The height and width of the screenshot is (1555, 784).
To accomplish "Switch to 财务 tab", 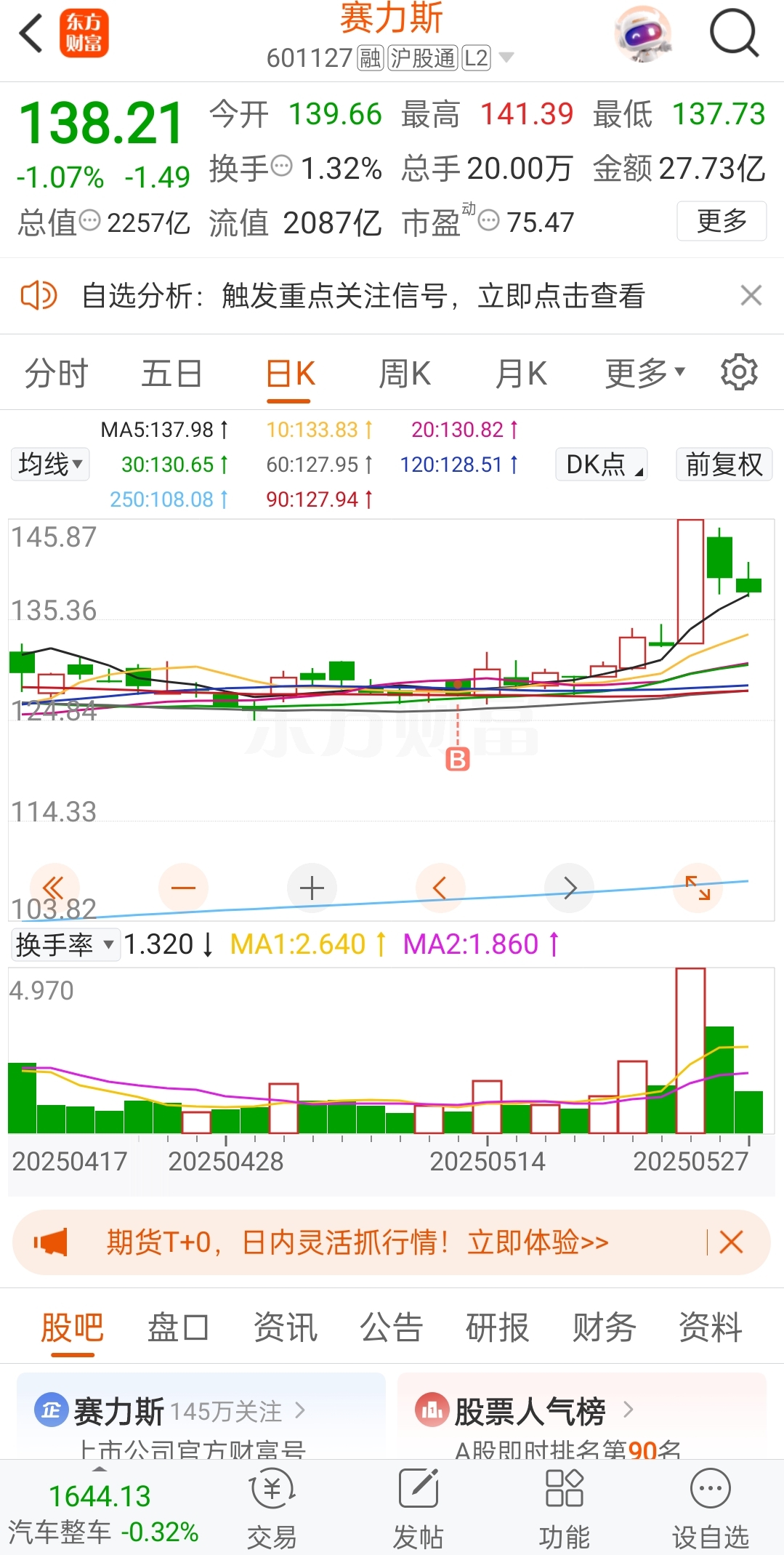I will click(x=604, y=1327).
